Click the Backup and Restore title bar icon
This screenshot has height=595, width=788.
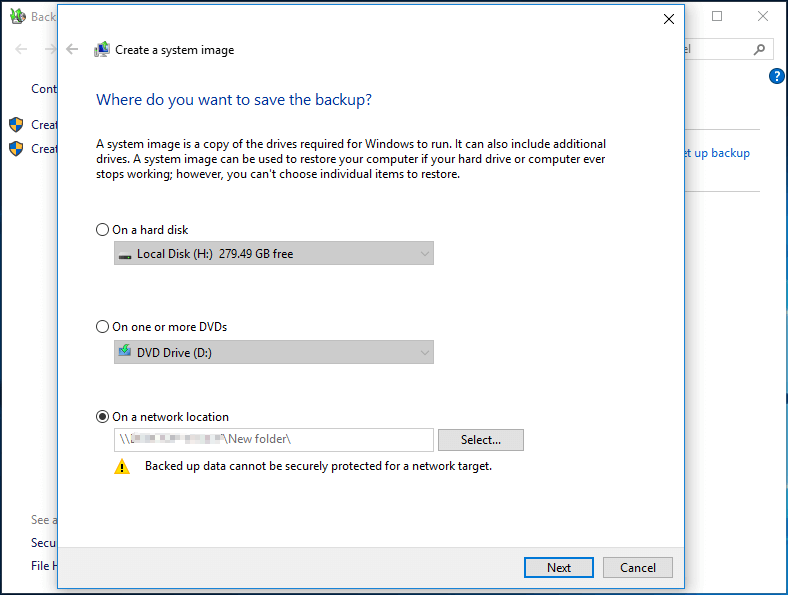click(18, 17)
